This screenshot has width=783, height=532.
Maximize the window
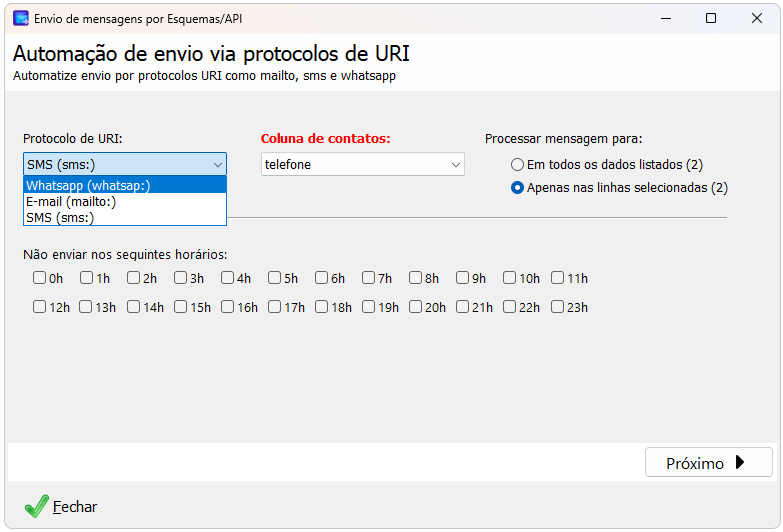711,18
